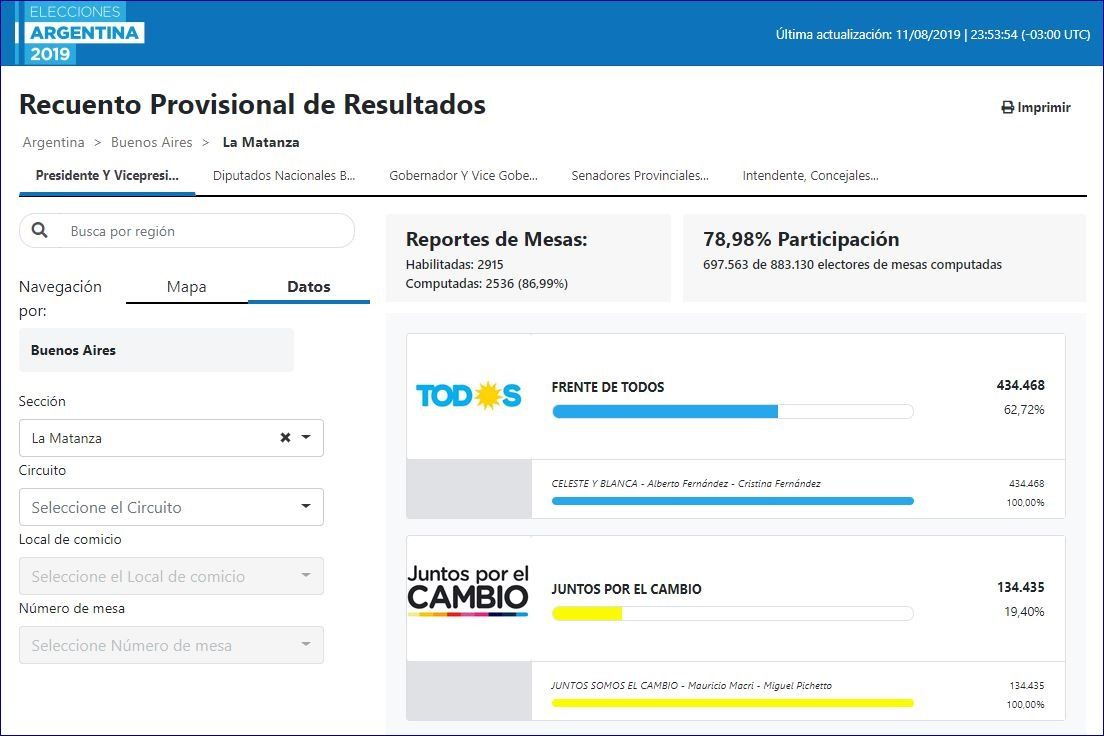The image size is (1104, 736).
Task: Navigate to Buenos Aires breadcrumb link
Action: 151,143
